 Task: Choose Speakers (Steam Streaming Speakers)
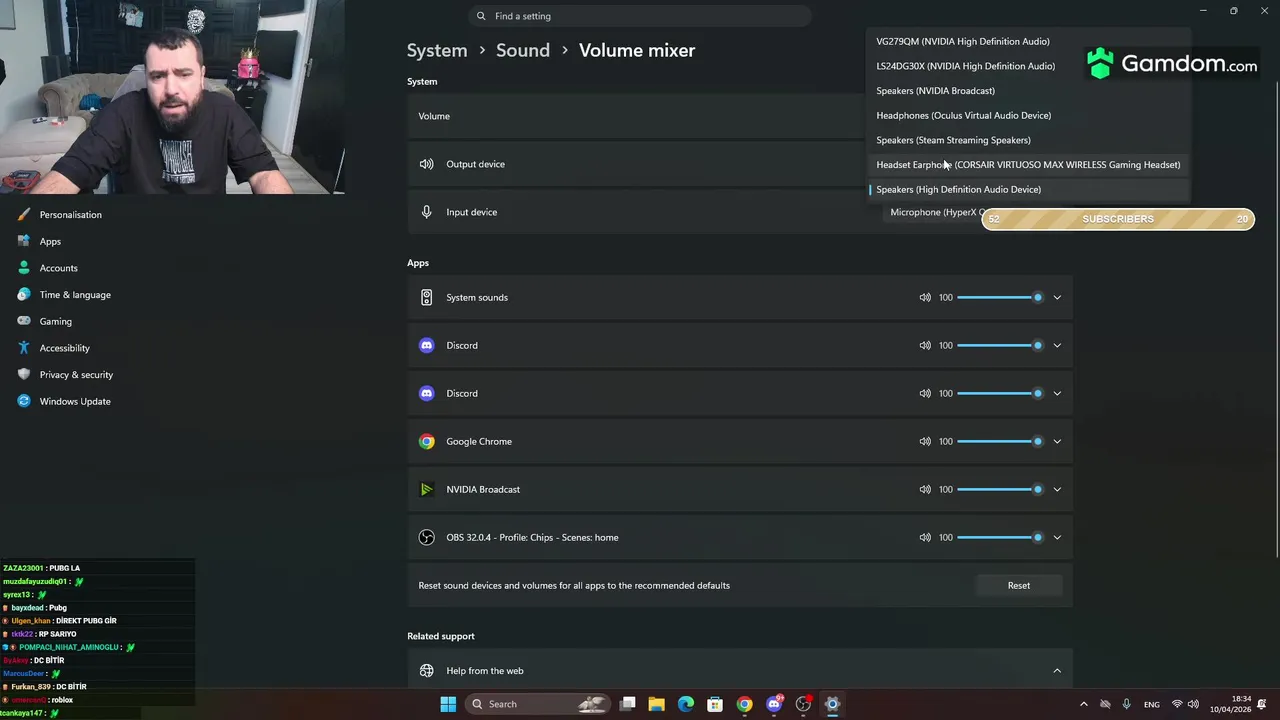coord(1028,140)
